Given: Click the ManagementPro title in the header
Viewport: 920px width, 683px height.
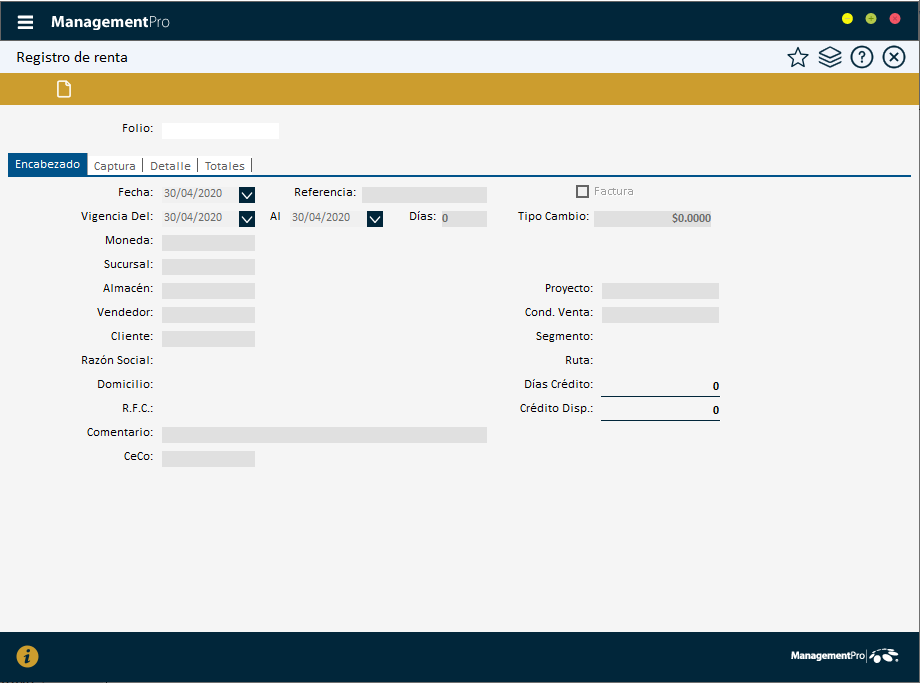Looking at the screenshot, I should (110, 22).
